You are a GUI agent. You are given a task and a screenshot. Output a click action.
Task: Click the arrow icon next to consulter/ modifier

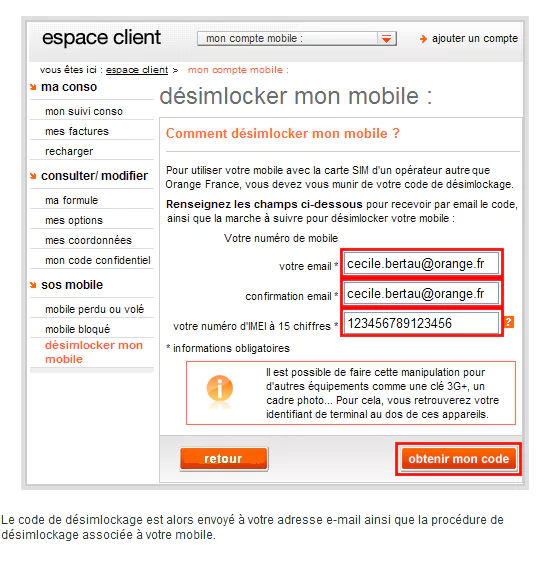[x=33, y=176]
